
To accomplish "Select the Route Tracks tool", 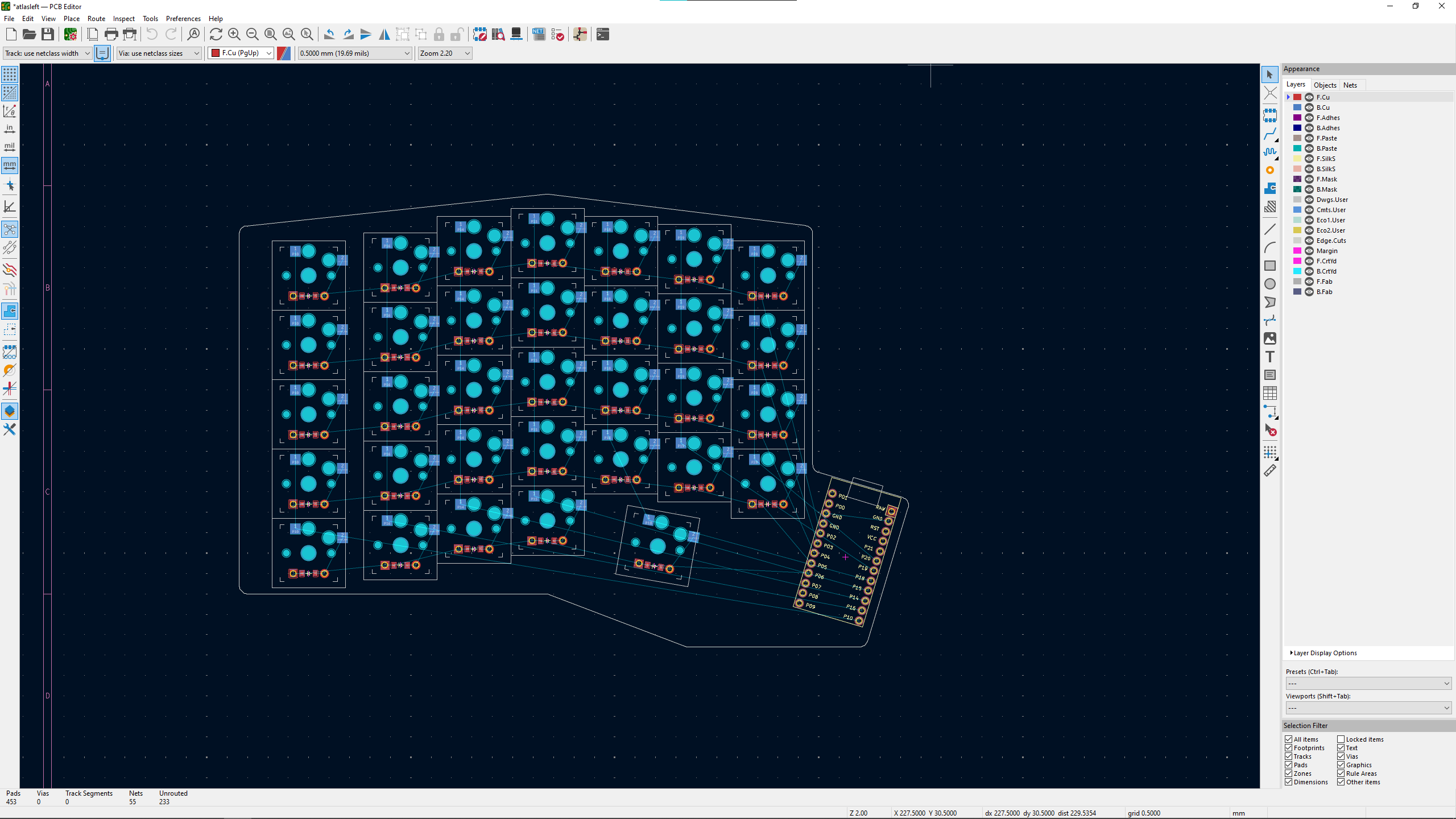I will pos(1270,134).
